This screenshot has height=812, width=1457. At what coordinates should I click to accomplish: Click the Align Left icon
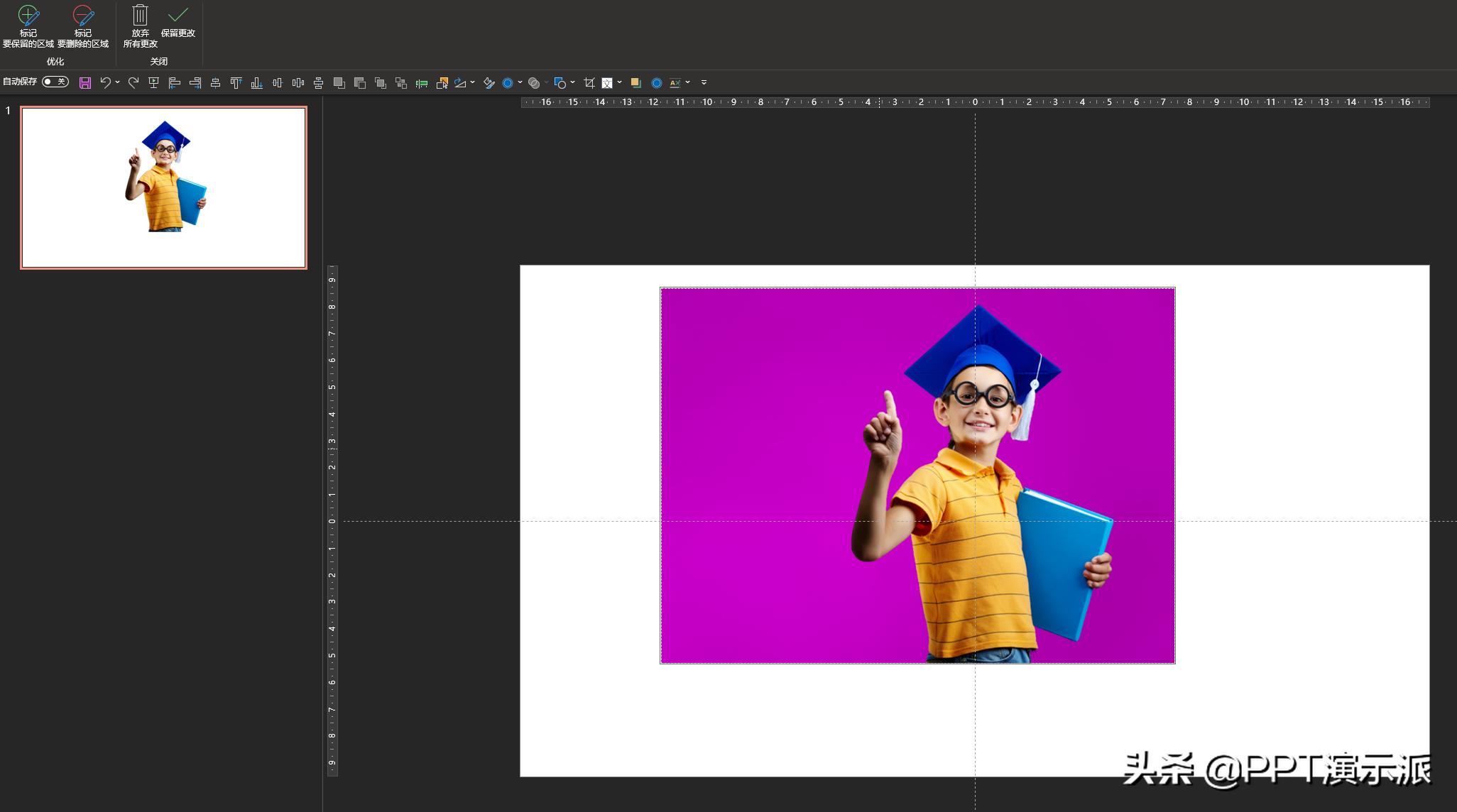pos(174,83)
